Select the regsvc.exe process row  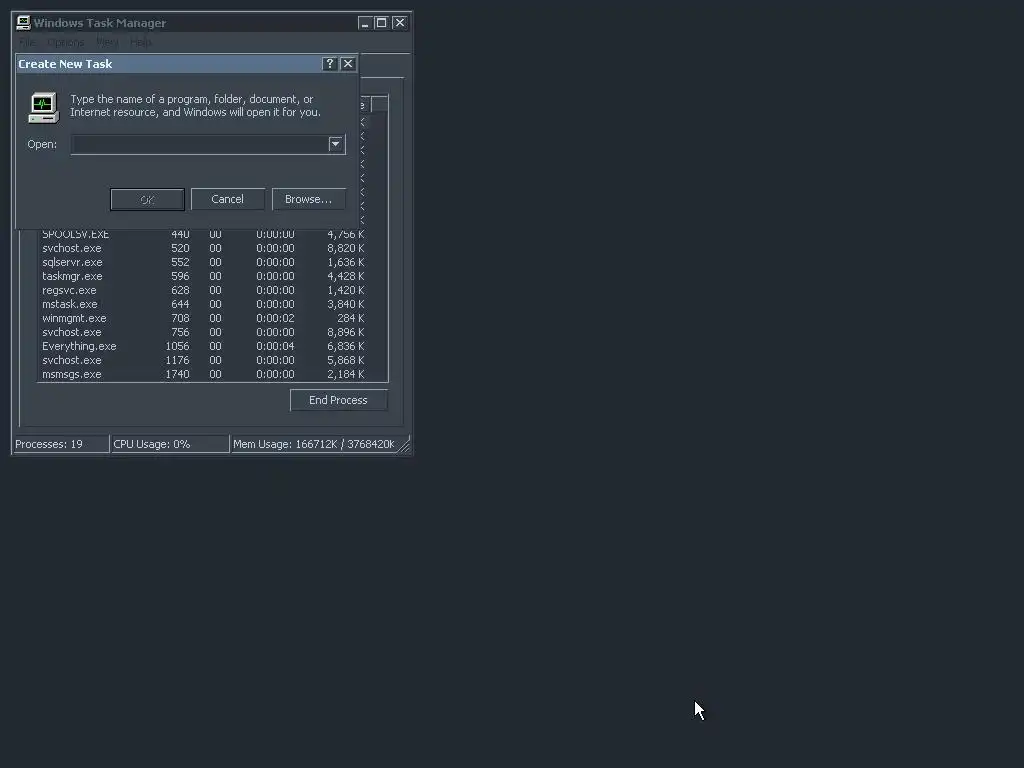(x=204, y=291)
